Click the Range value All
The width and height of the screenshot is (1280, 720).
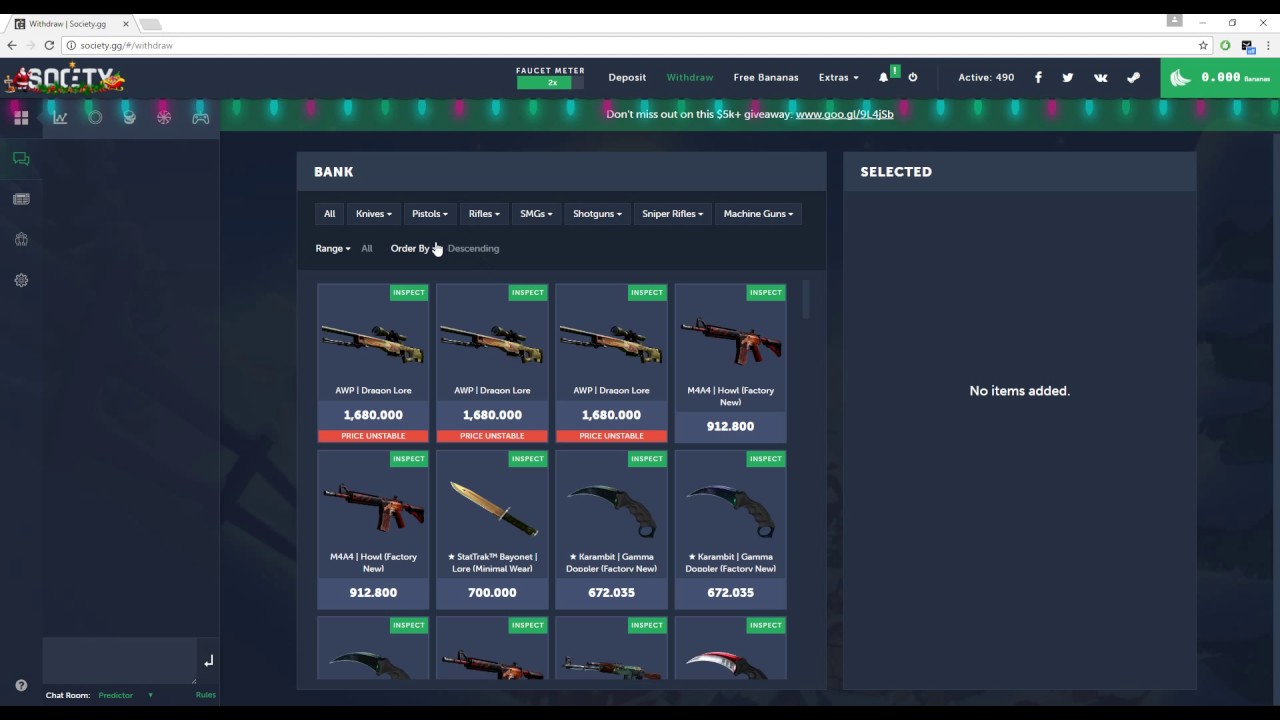367,248
